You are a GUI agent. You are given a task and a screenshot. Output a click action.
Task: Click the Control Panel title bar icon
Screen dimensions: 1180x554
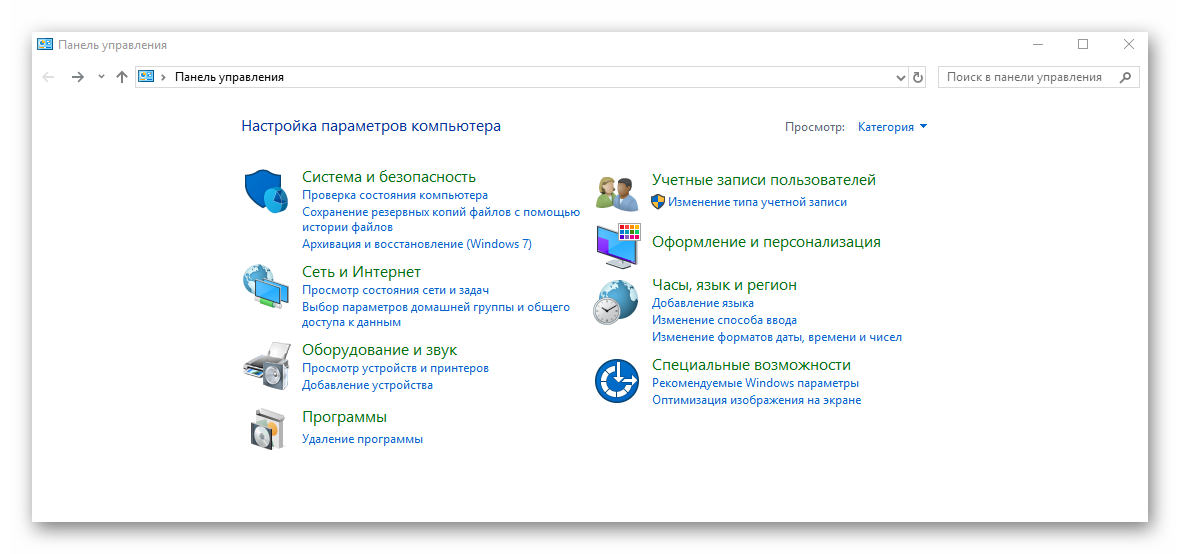pyautogui.click(x=45, y=44)
